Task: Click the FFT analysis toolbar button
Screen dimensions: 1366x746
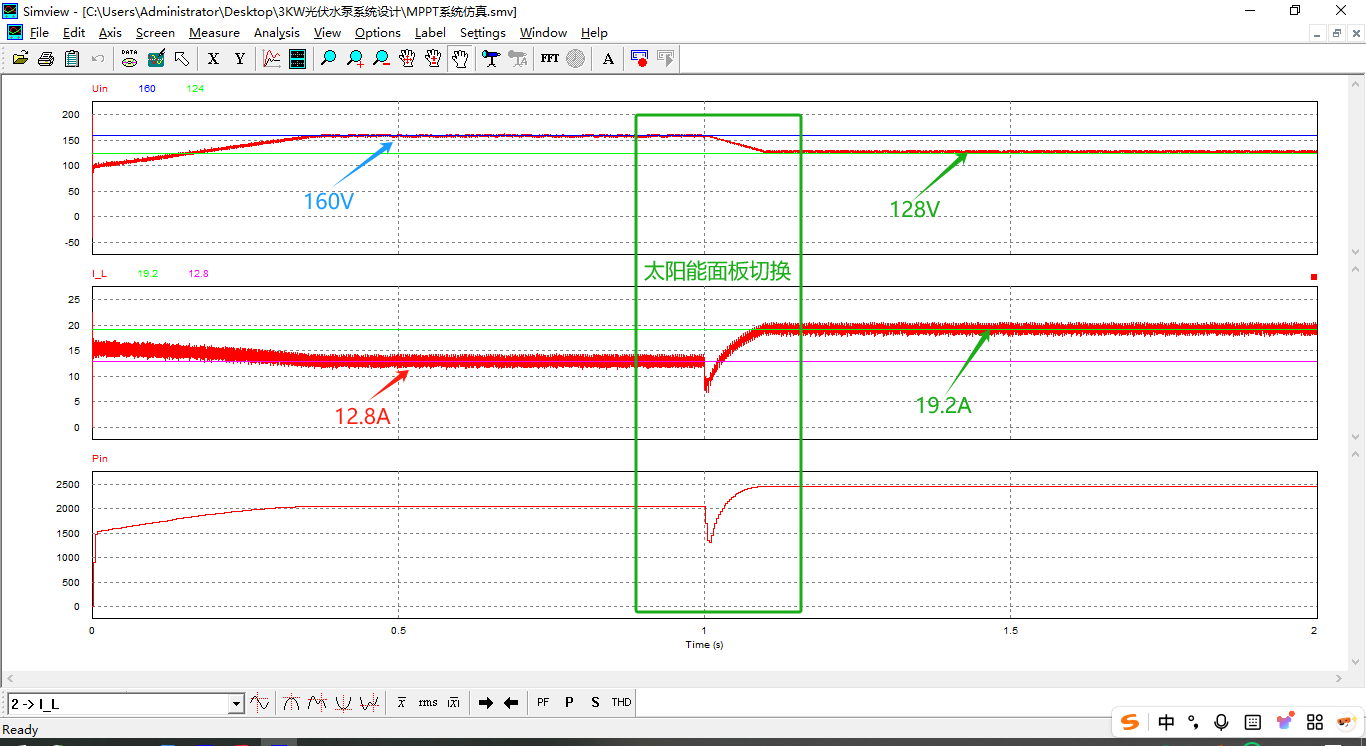Action: (550, 59)
